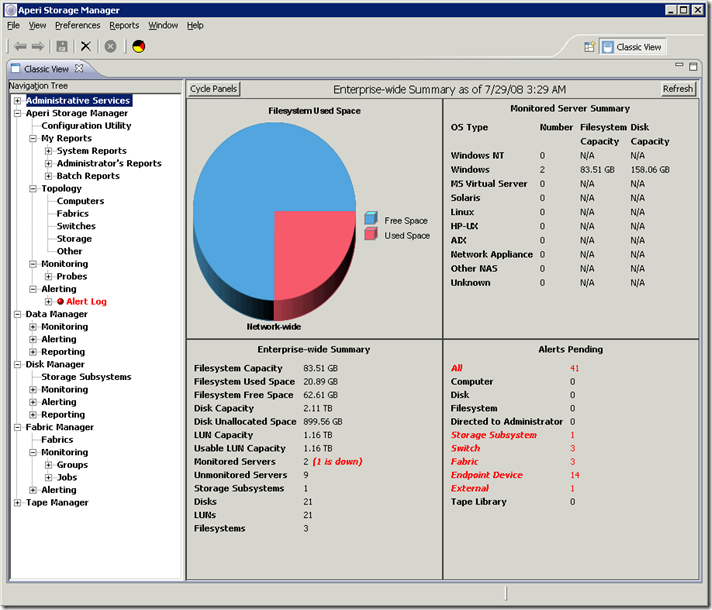712x610 pixels.
Task: Select the Alert Log tree item
Action: (86, 302)
